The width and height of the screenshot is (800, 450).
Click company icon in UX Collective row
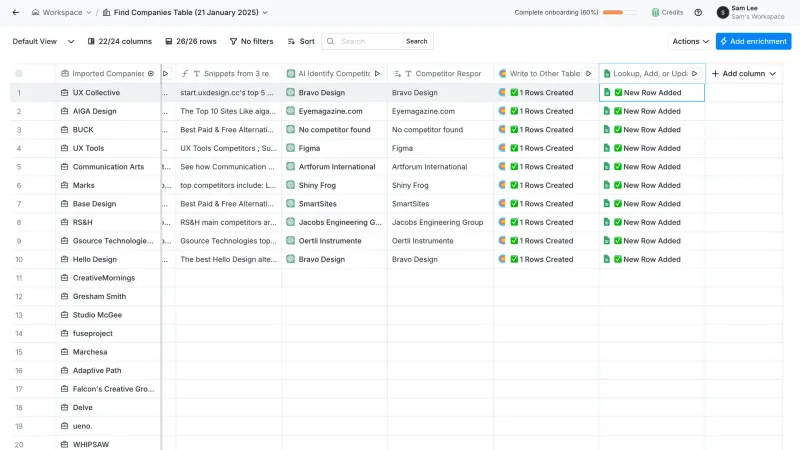(x=64, y=92)
